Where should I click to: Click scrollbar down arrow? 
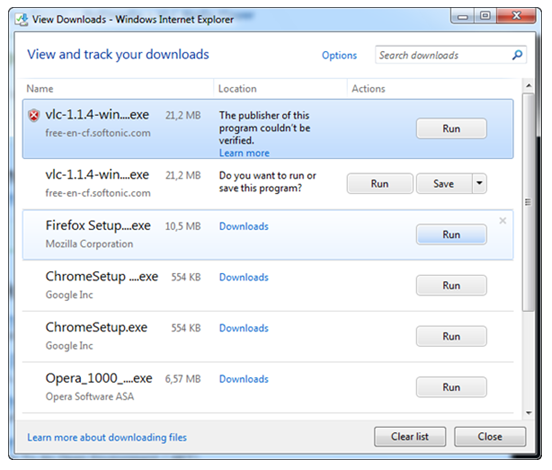pos(528,413)
